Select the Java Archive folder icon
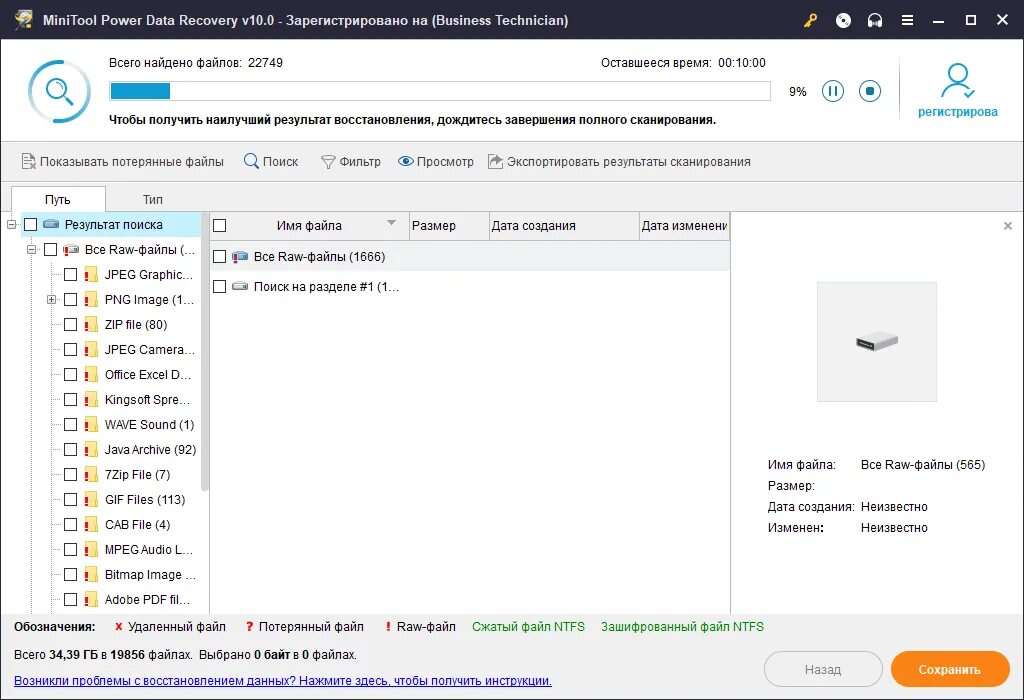This screenshot has width=1024, height=700. point(91,450)
